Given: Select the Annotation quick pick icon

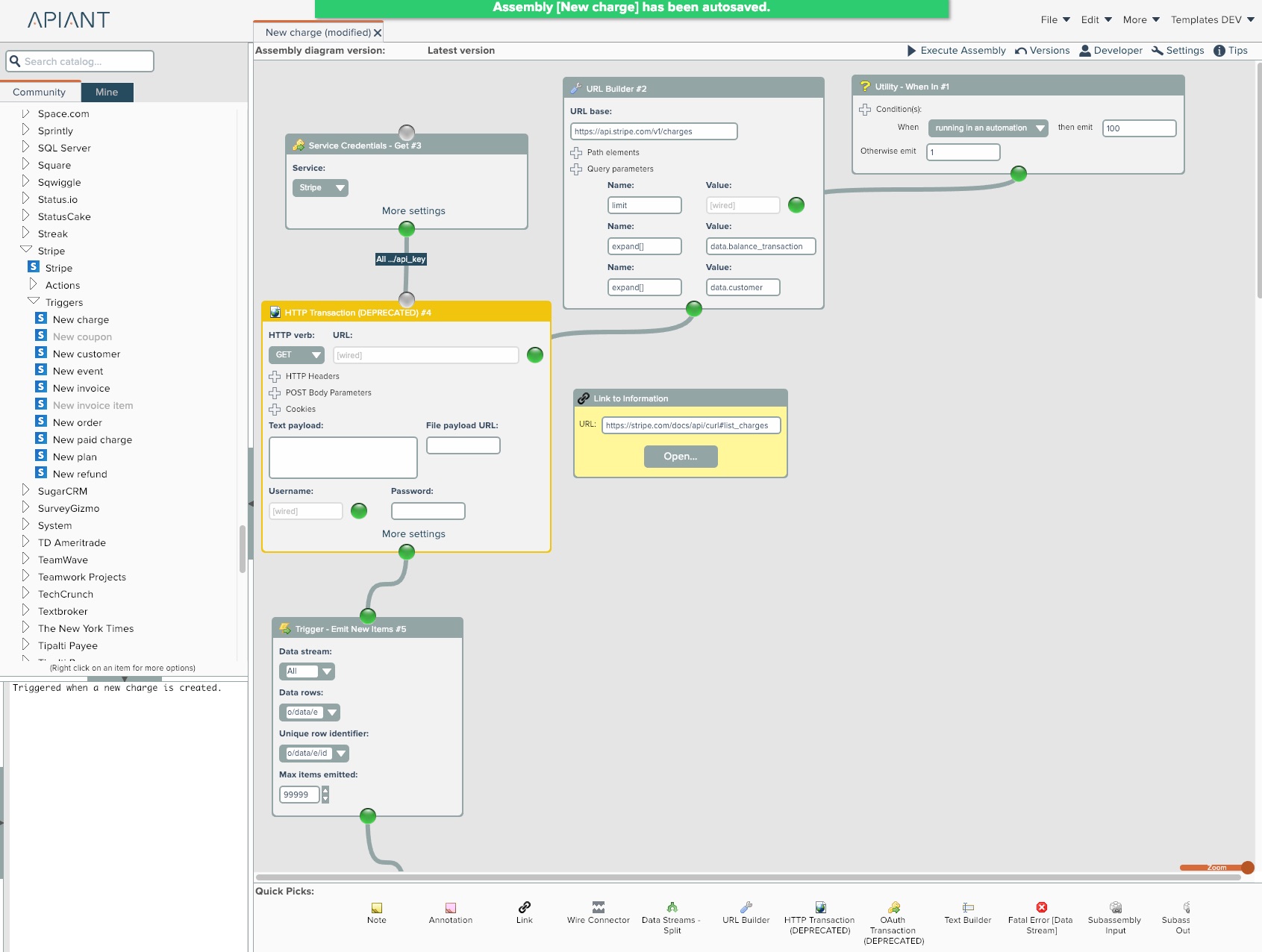Looking at the screenshot, I should [451, 908].
